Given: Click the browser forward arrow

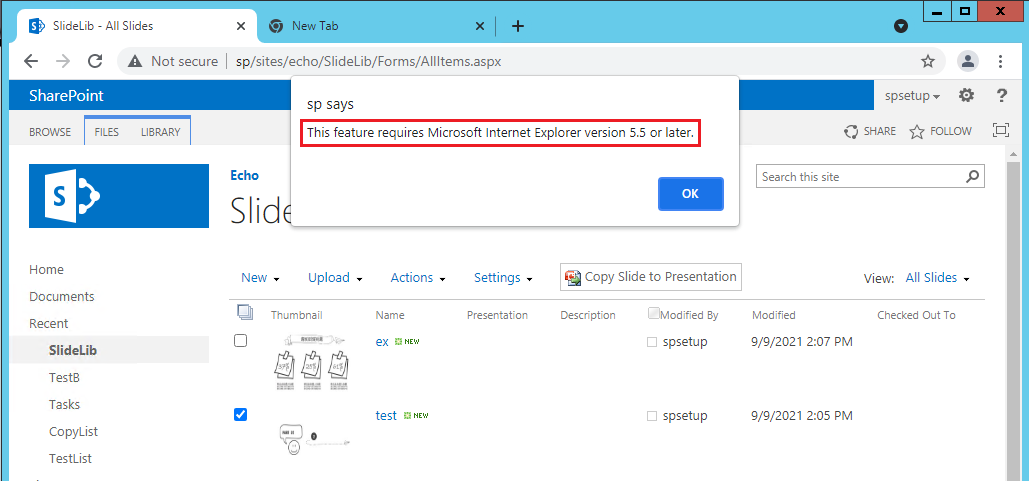Looking at the screenshot, I should 63,61.
